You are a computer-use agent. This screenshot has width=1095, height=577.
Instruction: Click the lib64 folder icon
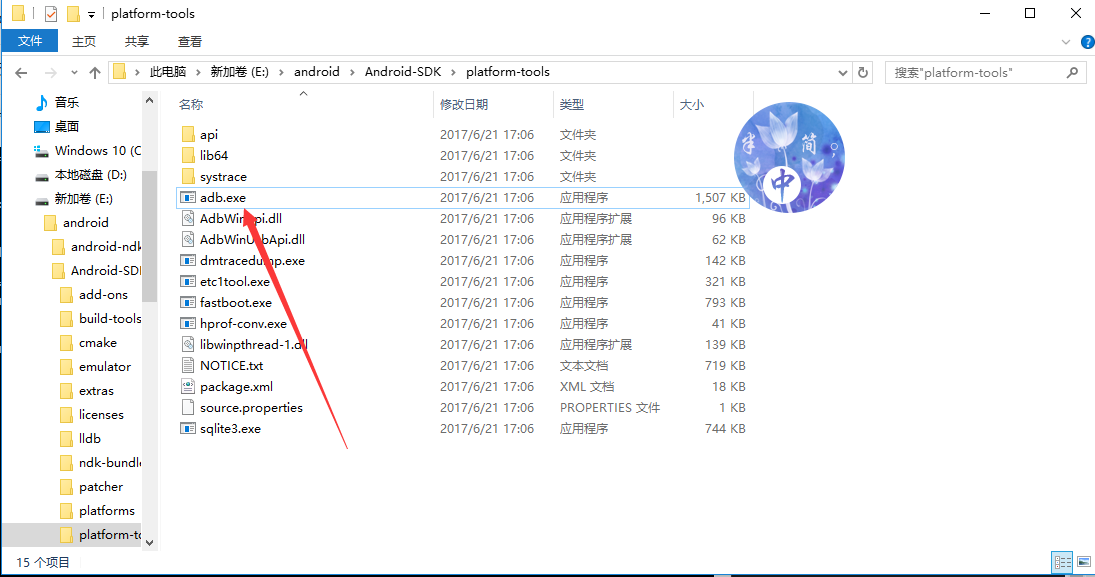187,155
